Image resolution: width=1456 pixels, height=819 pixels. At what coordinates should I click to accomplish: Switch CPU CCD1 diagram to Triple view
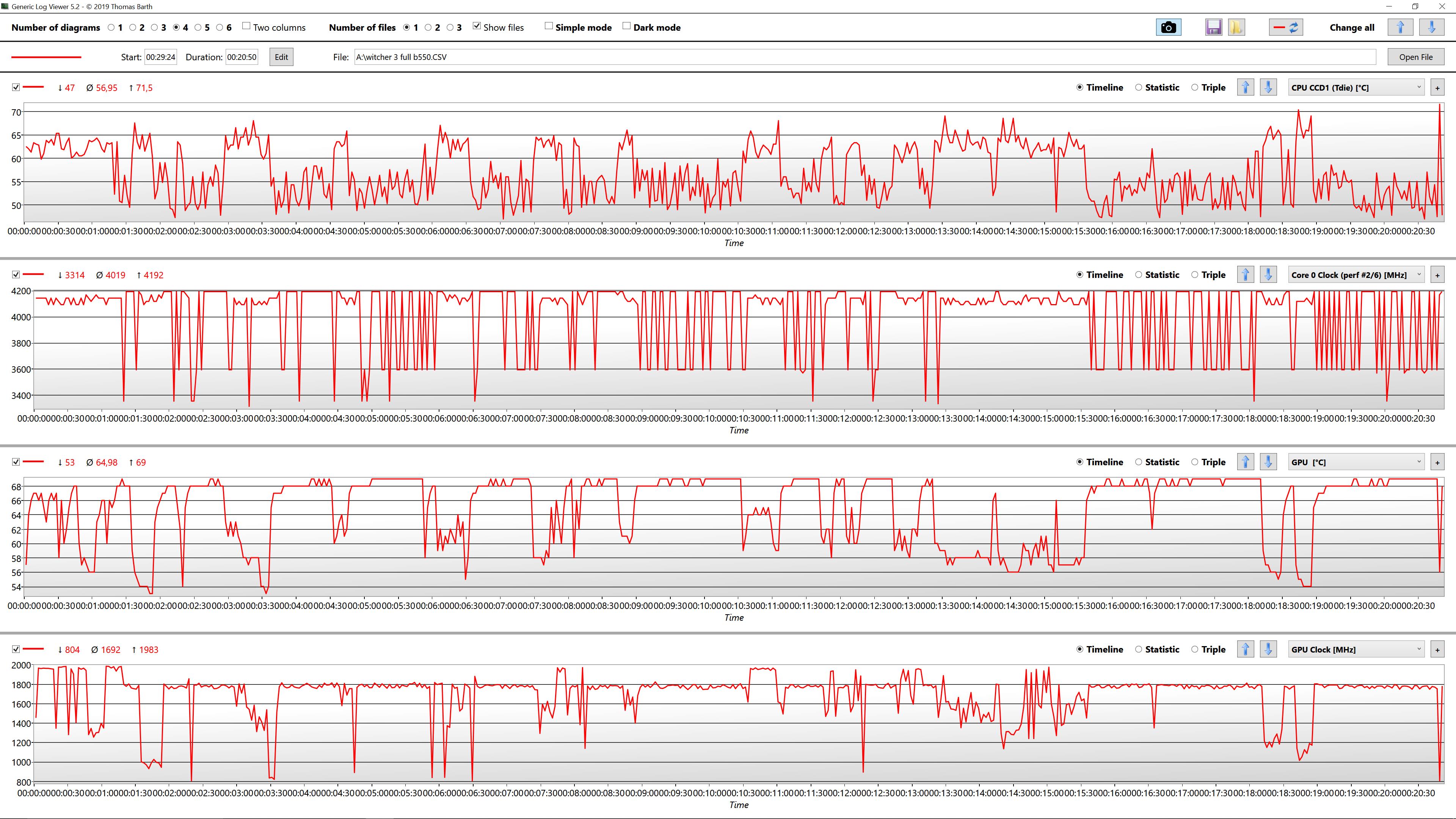point(1195,88)
